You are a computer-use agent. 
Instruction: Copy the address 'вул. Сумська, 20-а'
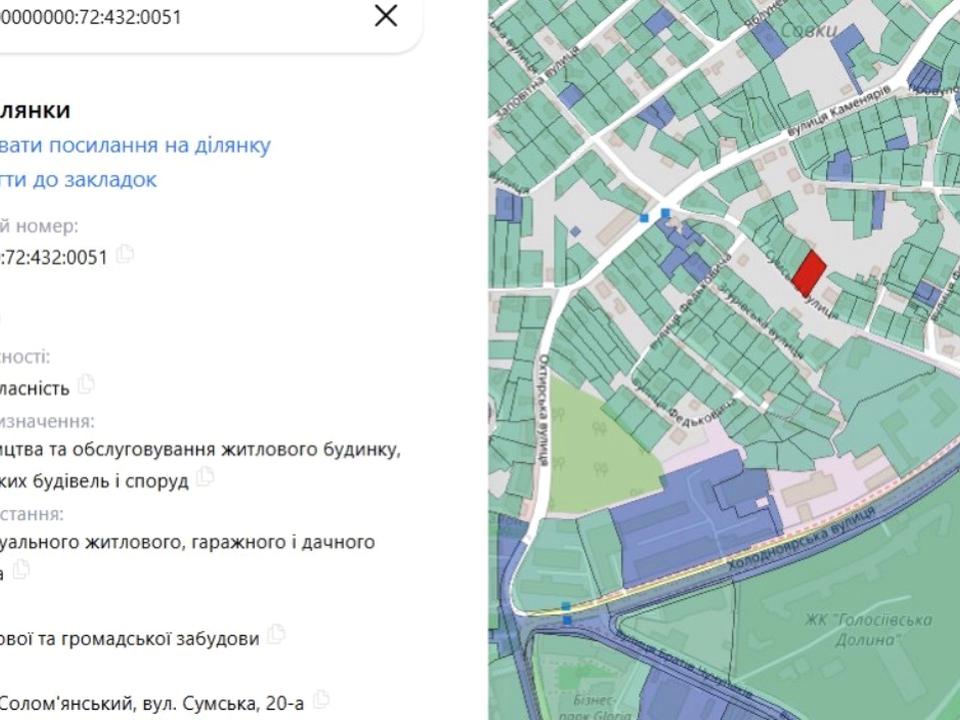320,699
